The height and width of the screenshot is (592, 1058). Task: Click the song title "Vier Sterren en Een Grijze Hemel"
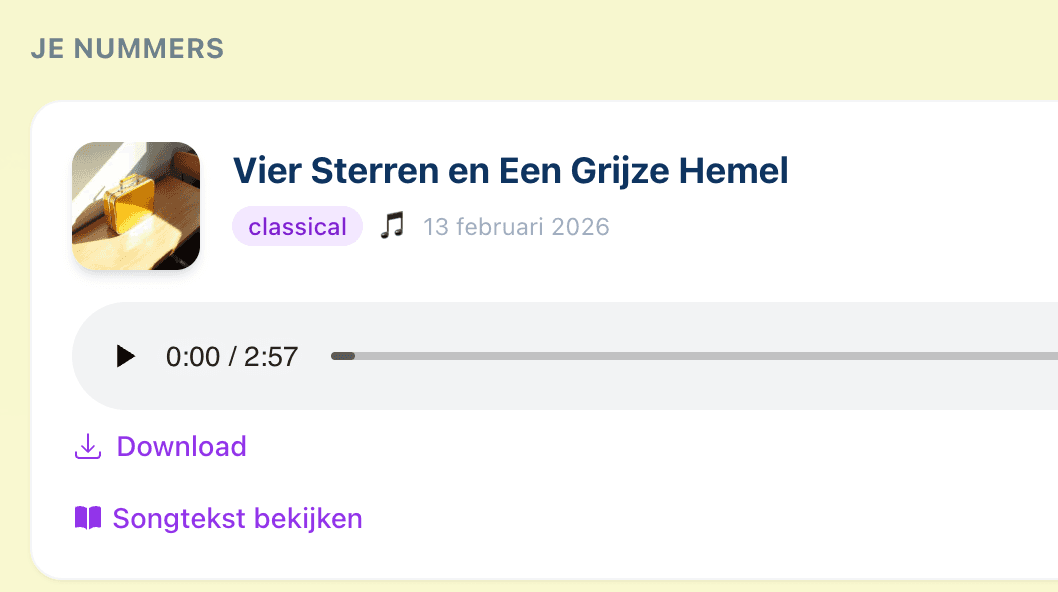click(510, 170)
